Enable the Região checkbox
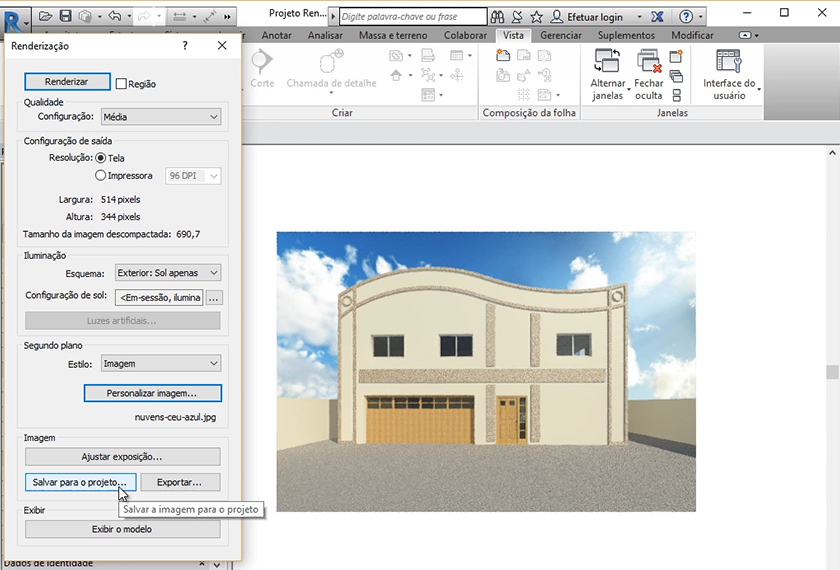The image size is (840, 570). [121, 84]
